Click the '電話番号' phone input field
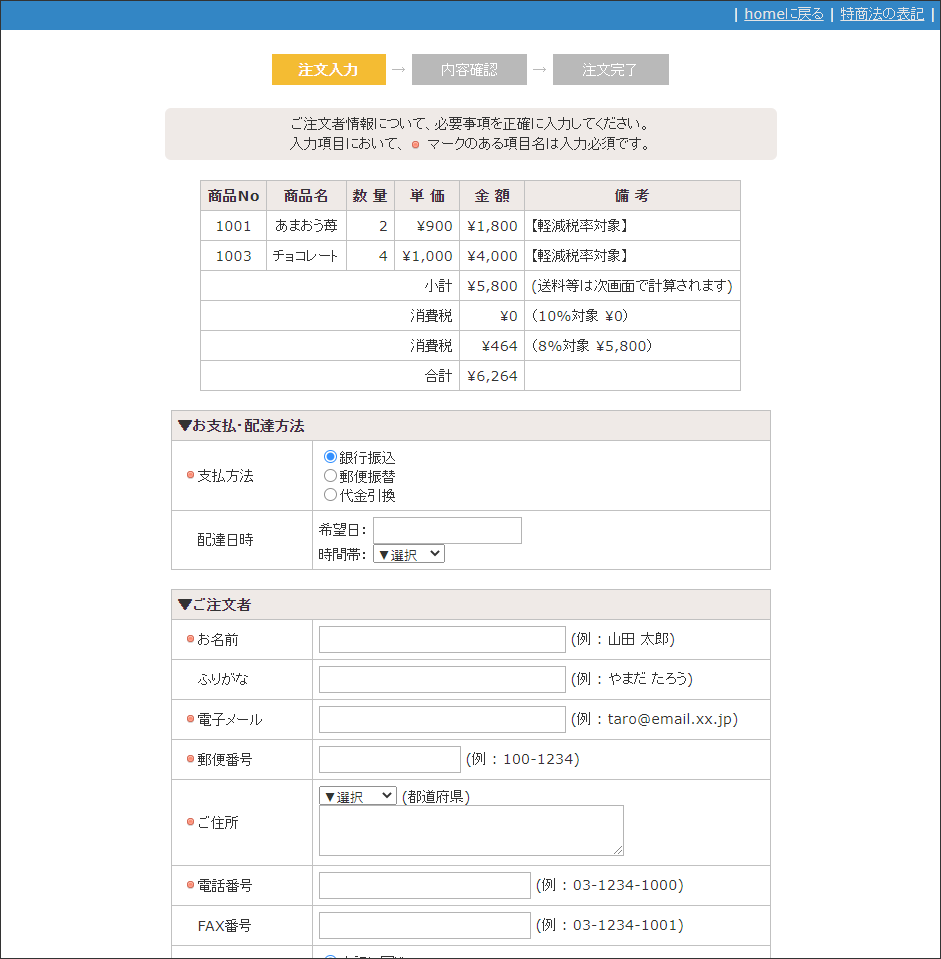The image size is (941, 959). (x=424, y=886)
